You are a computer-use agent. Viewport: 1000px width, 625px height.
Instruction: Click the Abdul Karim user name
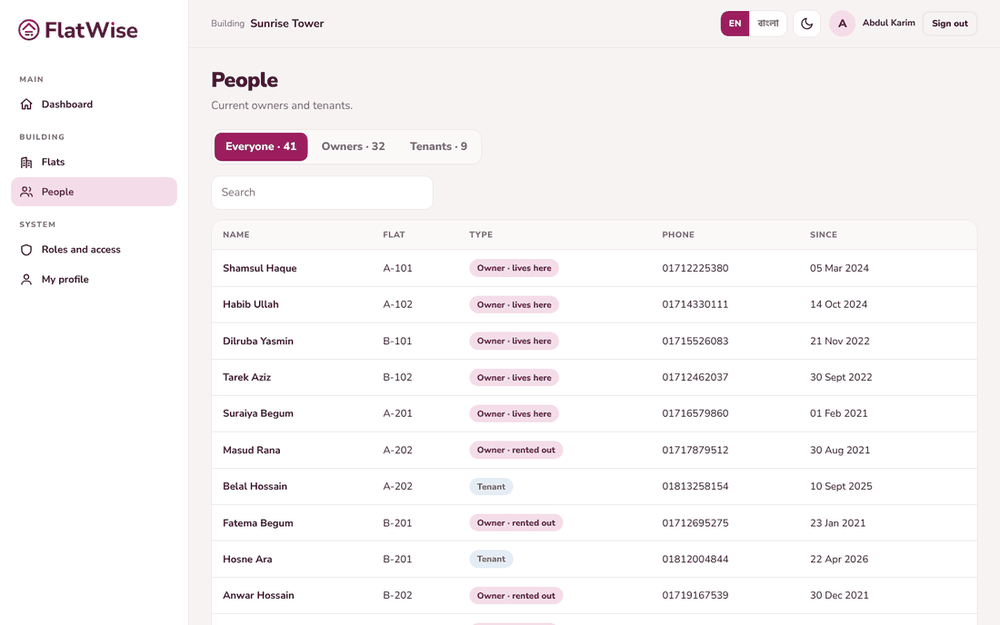click(x=888, y=23)
